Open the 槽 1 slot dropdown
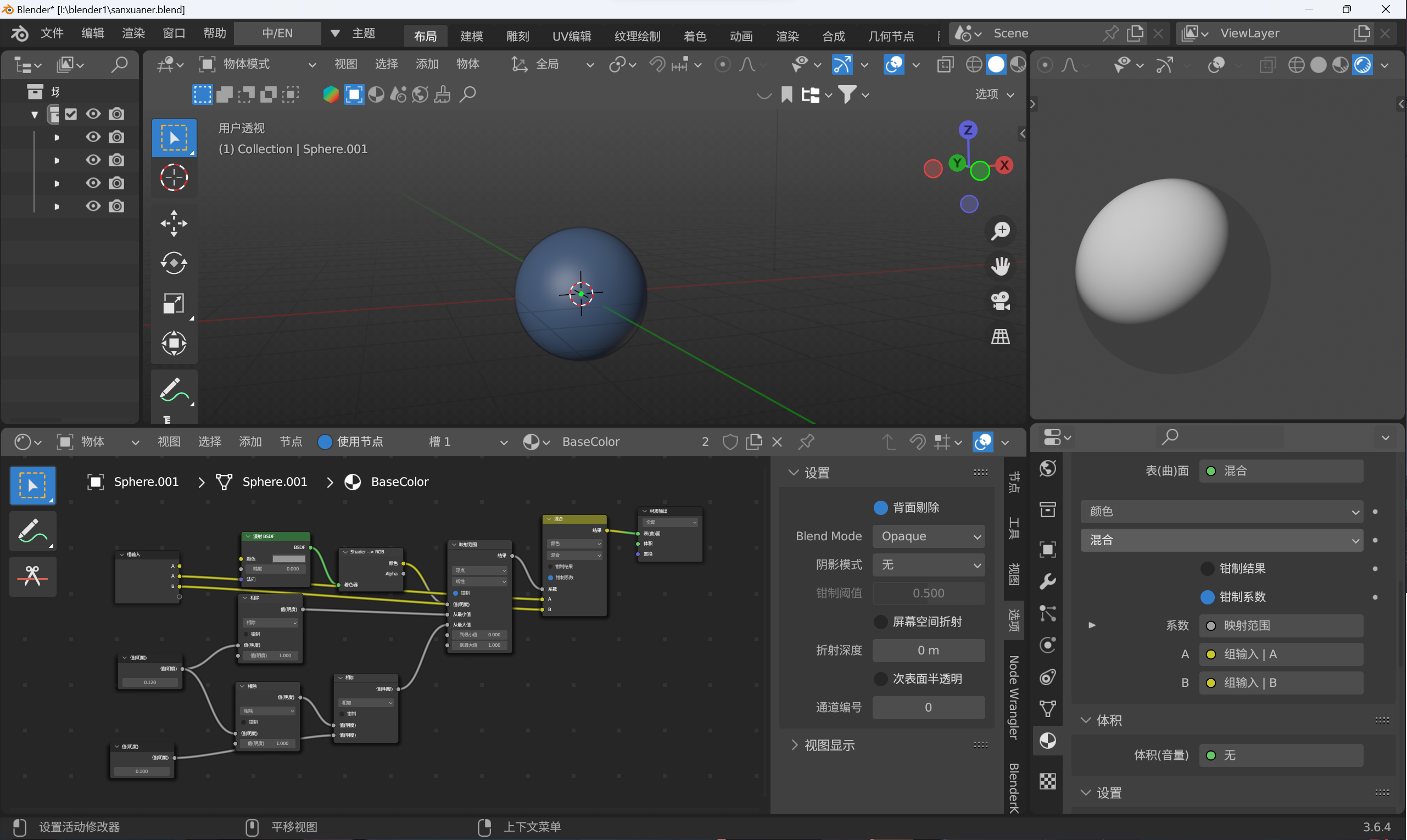 click(468, 441)
